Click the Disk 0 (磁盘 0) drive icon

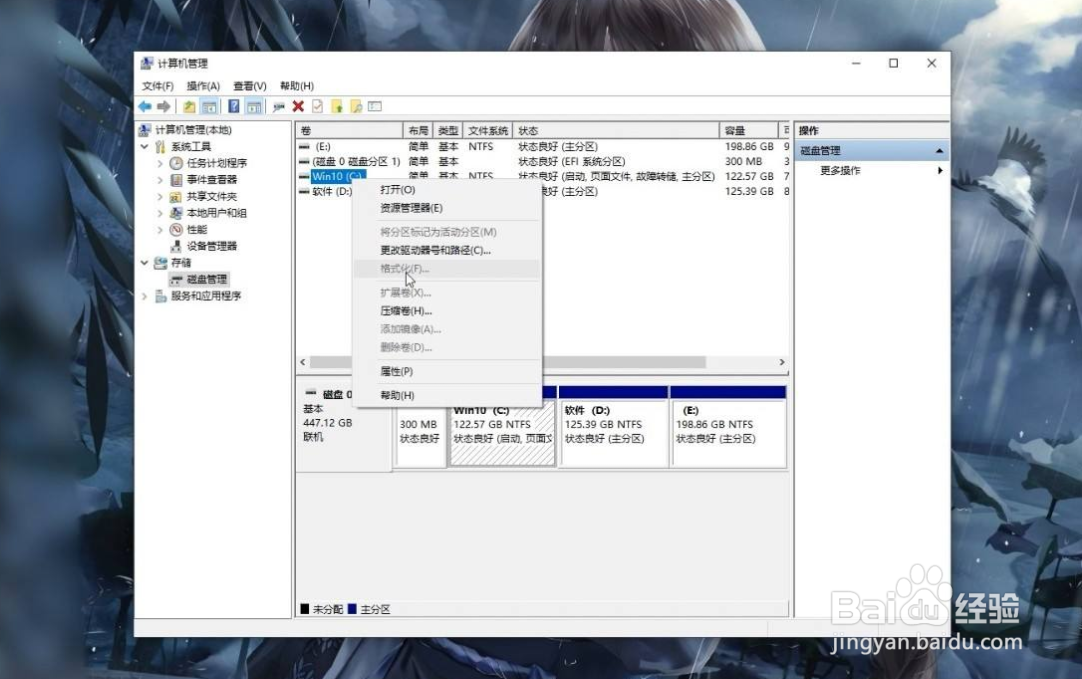click(x=311, y=393)
